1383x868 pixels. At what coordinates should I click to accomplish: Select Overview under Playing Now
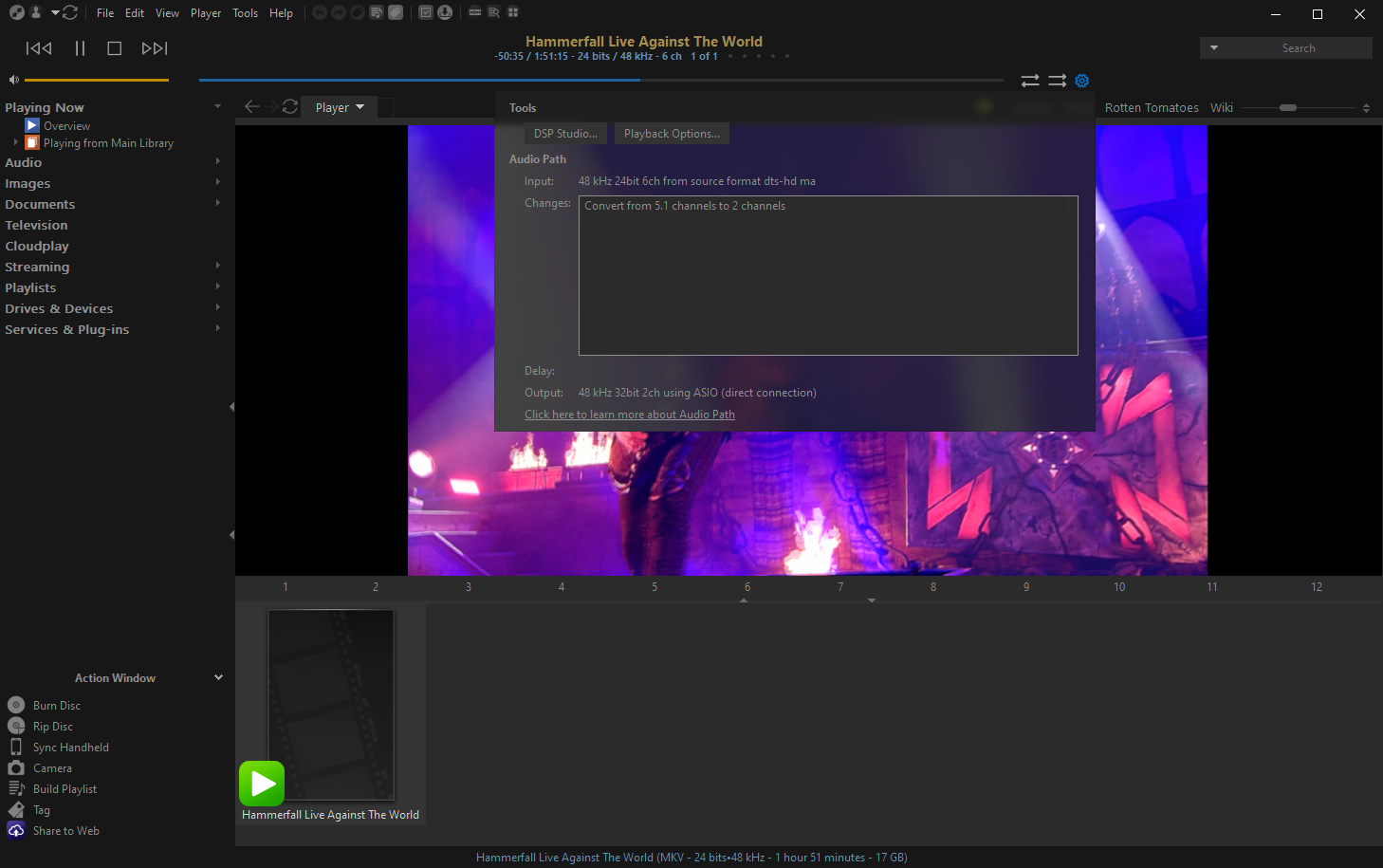coord(66,125)
